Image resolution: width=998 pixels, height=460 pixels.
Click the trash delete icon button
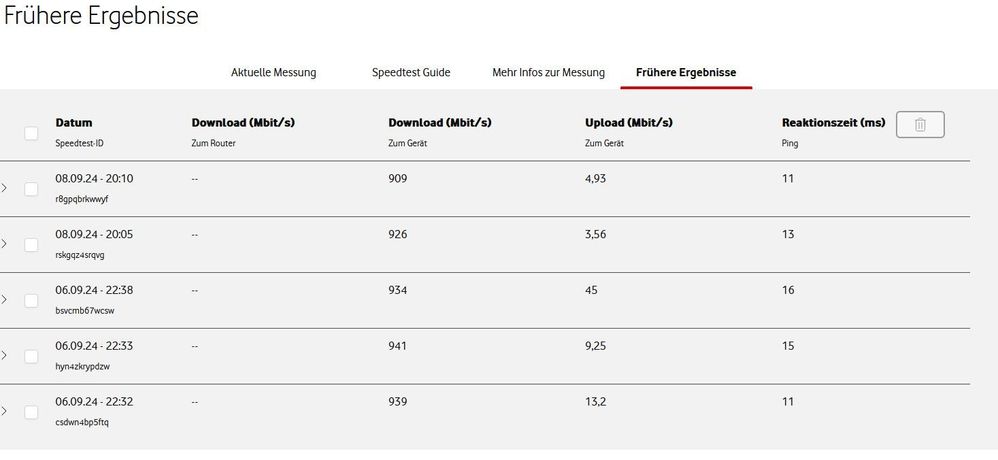coord(920,125)
